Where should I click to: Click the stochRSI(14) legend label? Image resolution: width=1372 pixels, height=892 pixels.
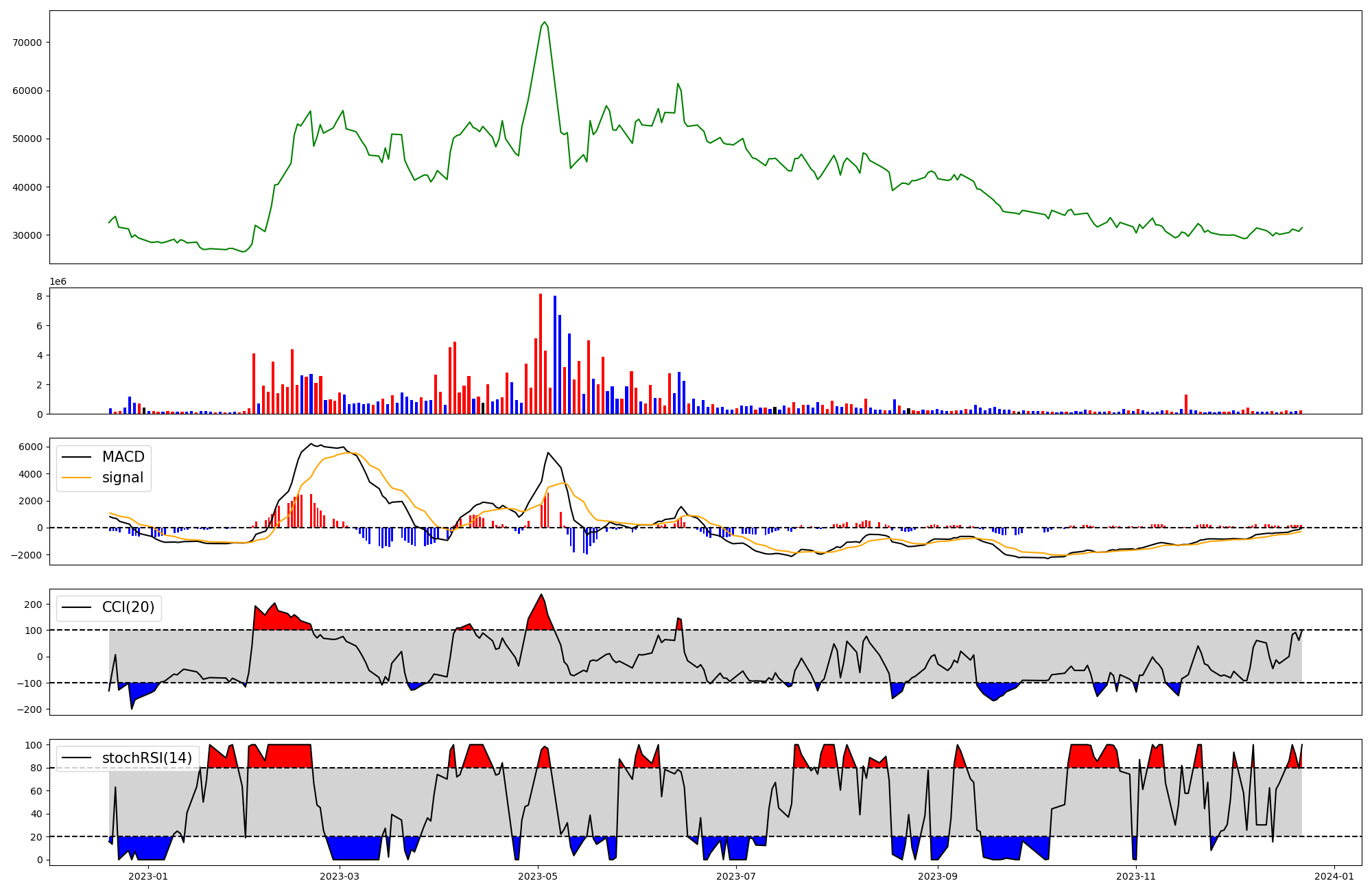147,758
